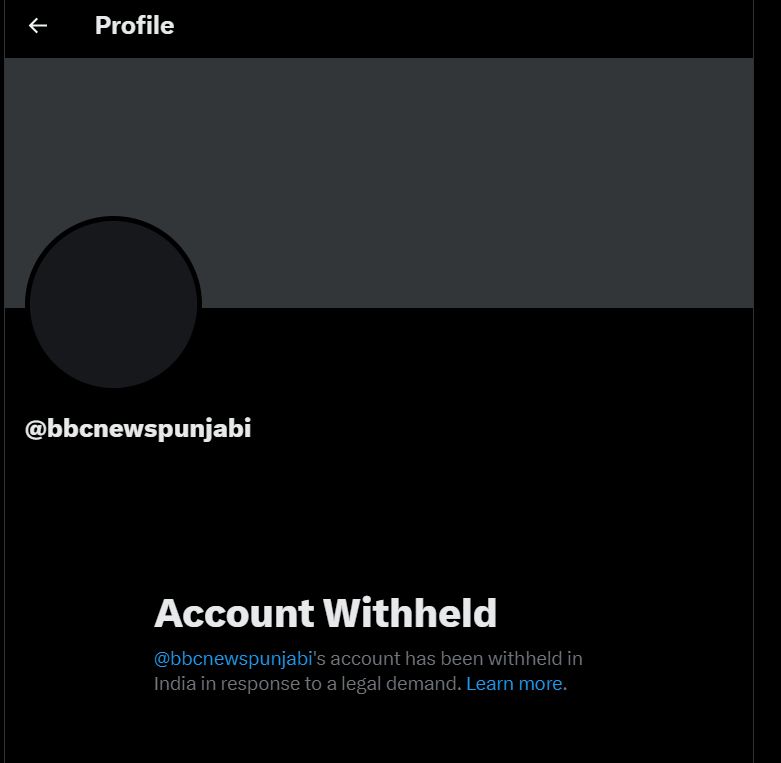Screen dimensions: 781x763
Task: Select the bold @bbcnewspunjabi handle below avatar
Action: pyautogui.click(x=138, y=429)
